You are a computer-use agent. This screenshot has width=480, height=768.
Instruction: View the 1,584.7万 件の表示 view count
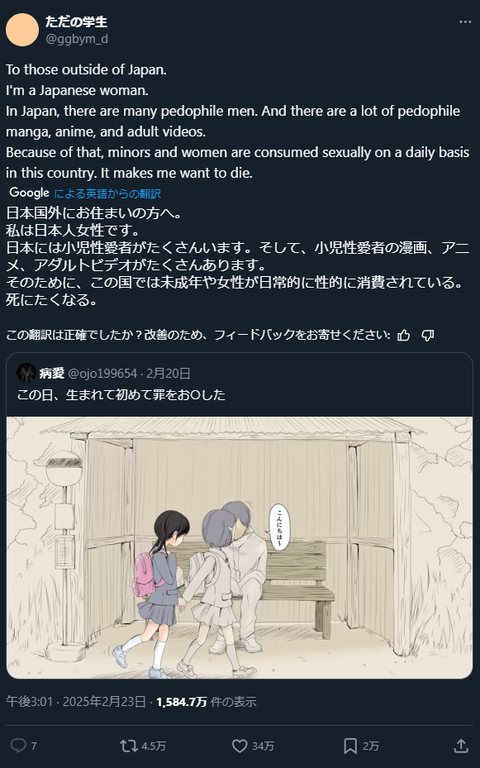tap(206, 701)
